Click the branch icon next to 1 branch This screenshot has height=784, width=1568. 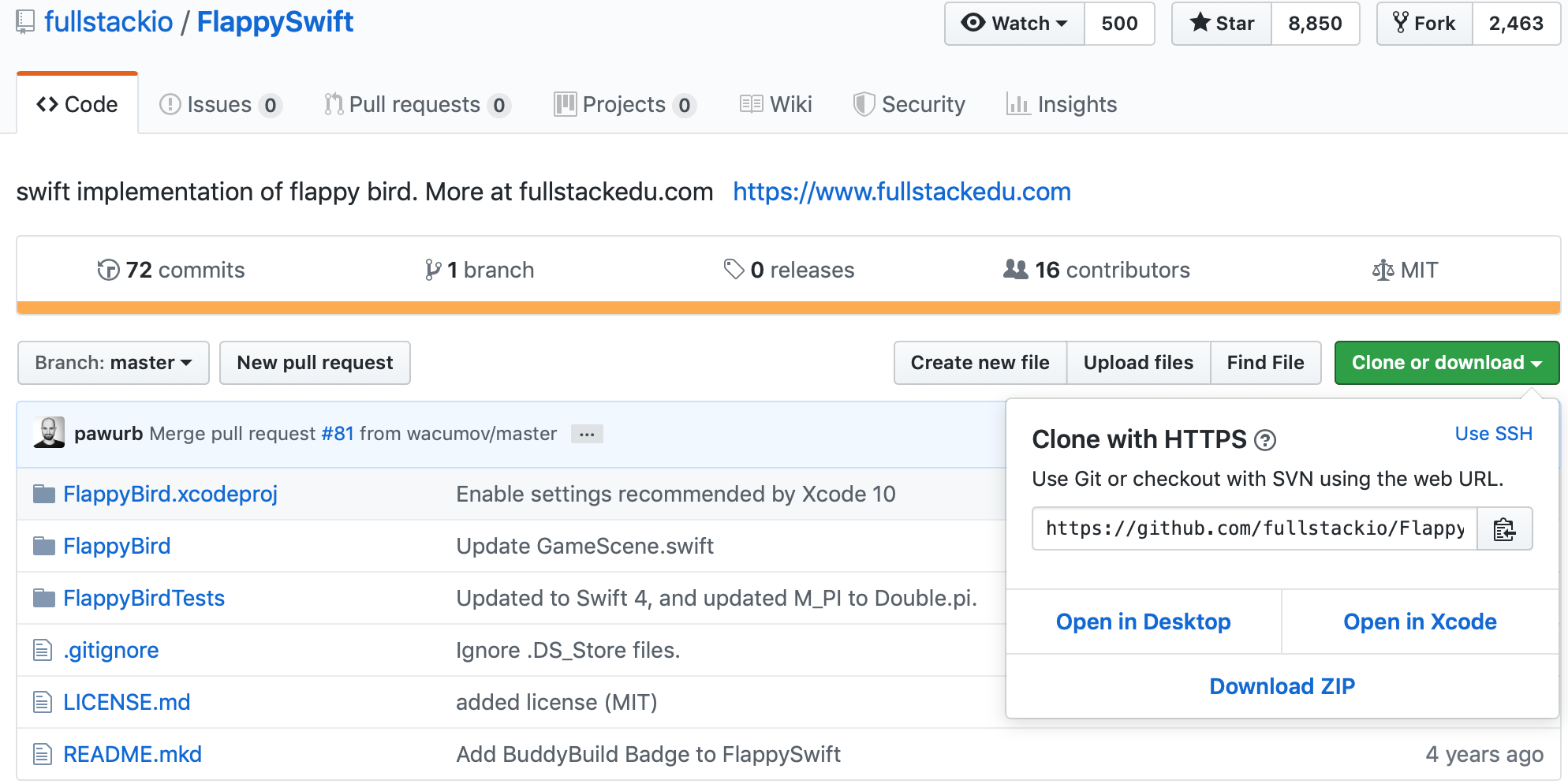(x=432, y=270)
